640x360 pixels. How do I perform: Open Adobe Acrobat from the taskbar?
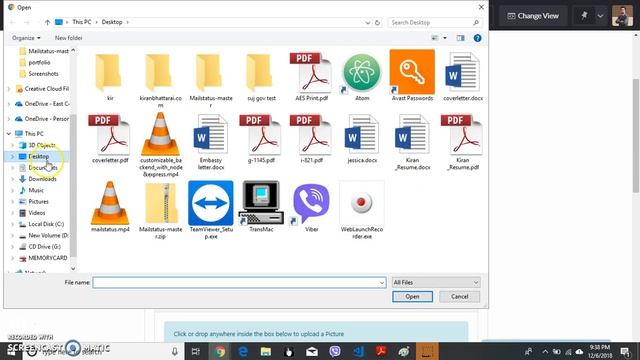click(381, 351)
